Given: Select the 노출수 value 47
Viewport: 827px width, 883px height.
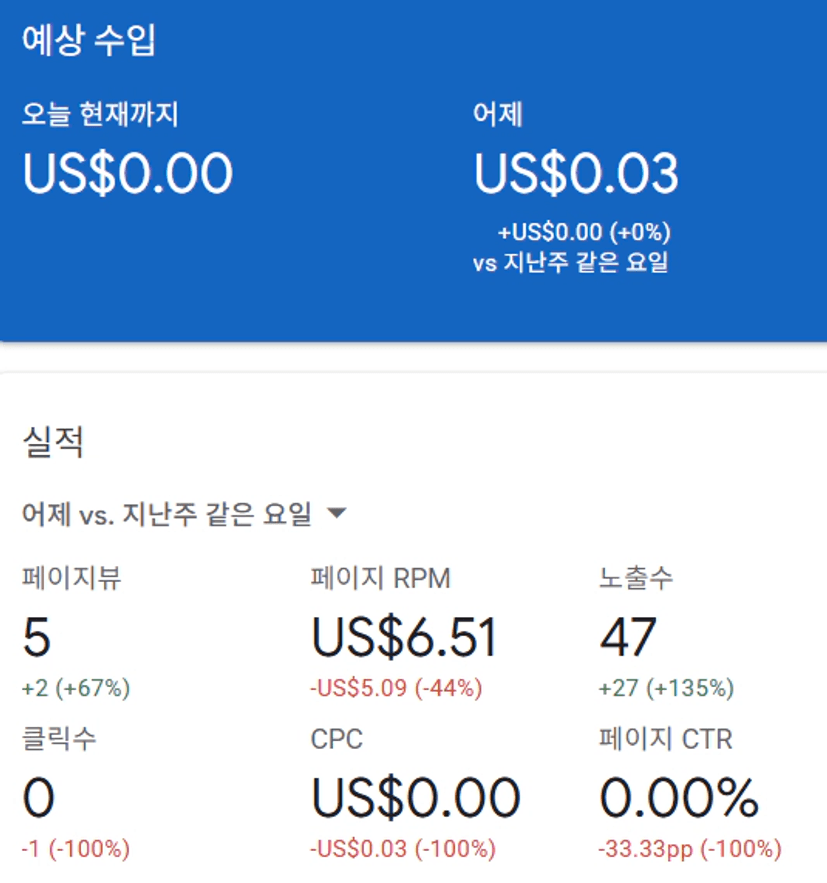Looking at the screenshot, I should coord(628,637).
